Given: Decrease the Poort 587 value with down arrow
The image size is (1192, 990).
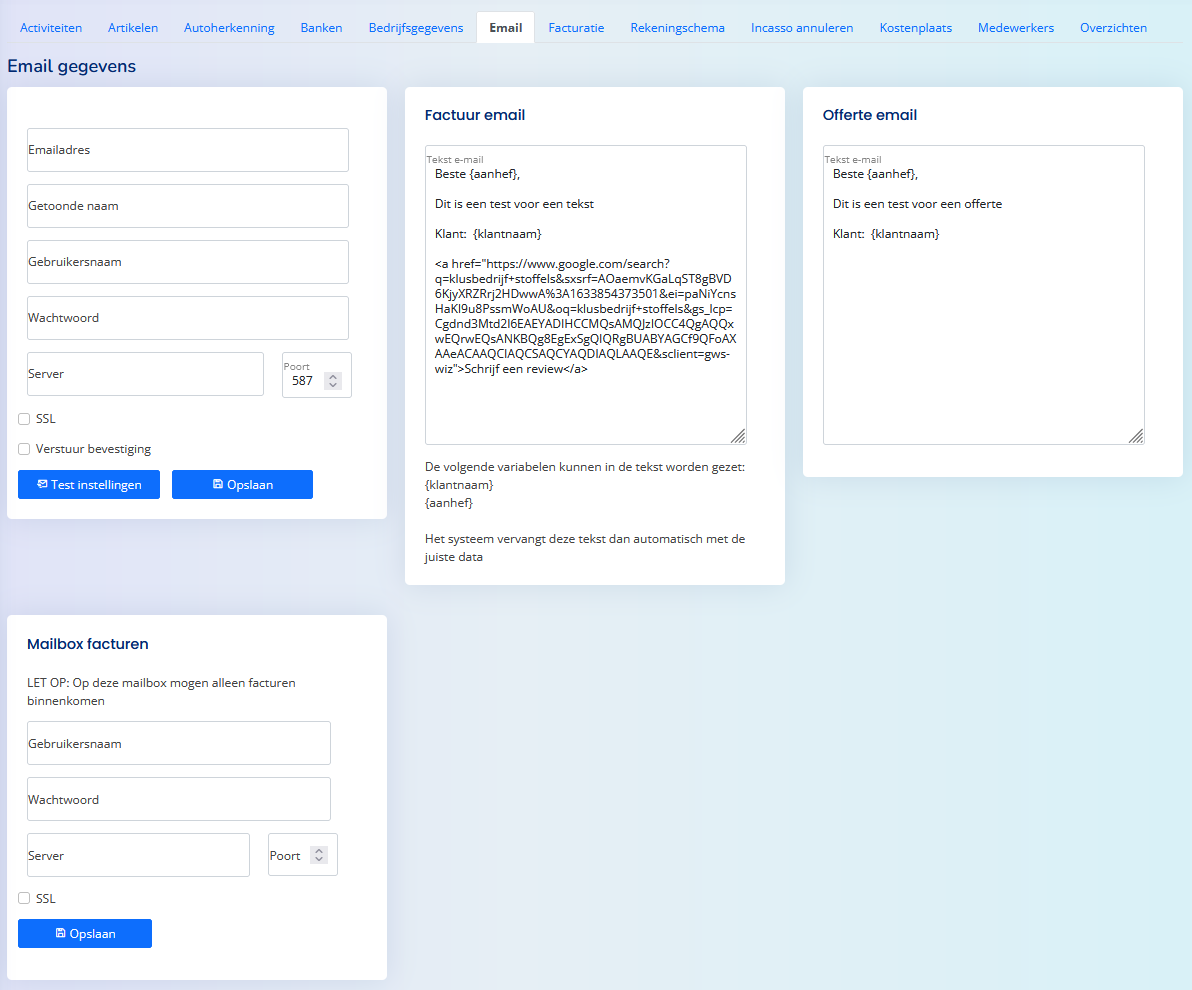Looking at the screenshot, I should click(x=333, y=385).
